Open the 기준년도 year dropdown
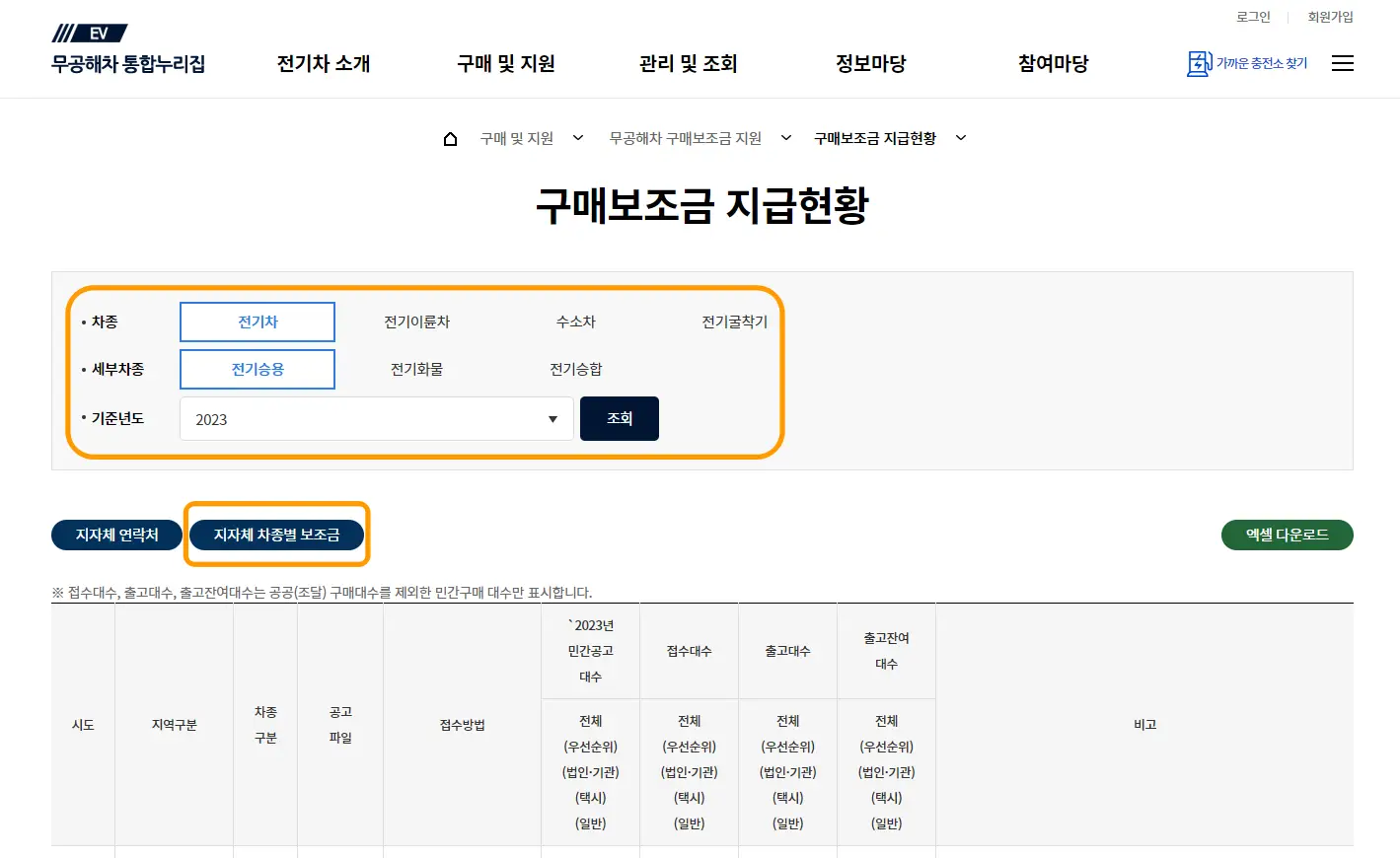The height and width of the screenshot is (858, 1400). pyautogui.click(x=376, y=418)
